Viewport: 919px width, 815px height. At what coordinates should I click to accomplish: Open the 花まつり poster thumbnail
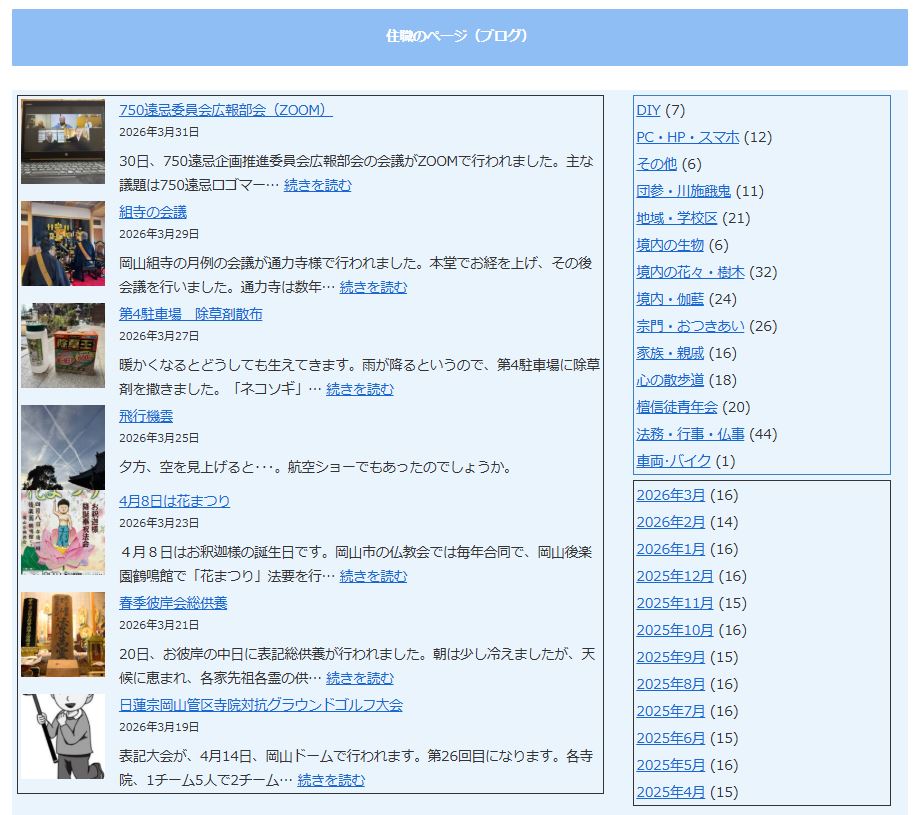click(62, 533)
